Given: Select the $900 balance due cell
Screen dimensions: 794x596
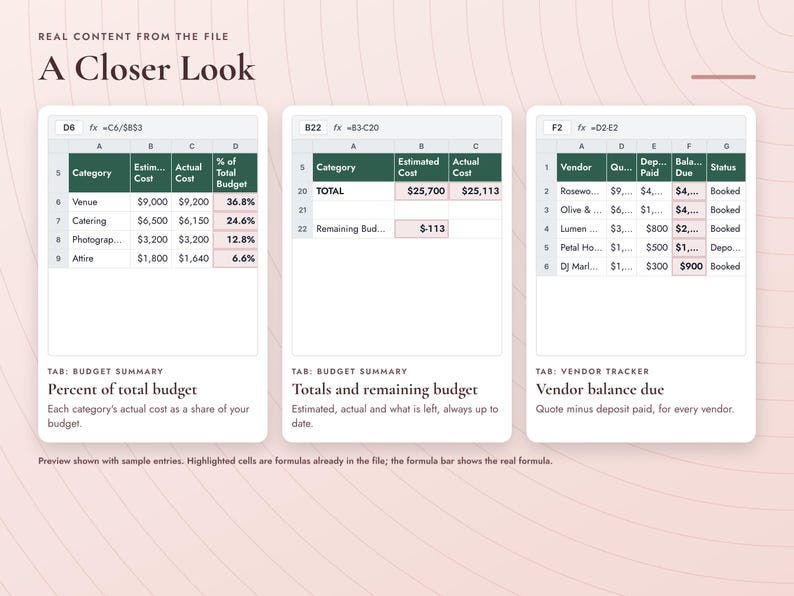Looking at the screenshot, I should pyautogui.click(x=689, y=266).
